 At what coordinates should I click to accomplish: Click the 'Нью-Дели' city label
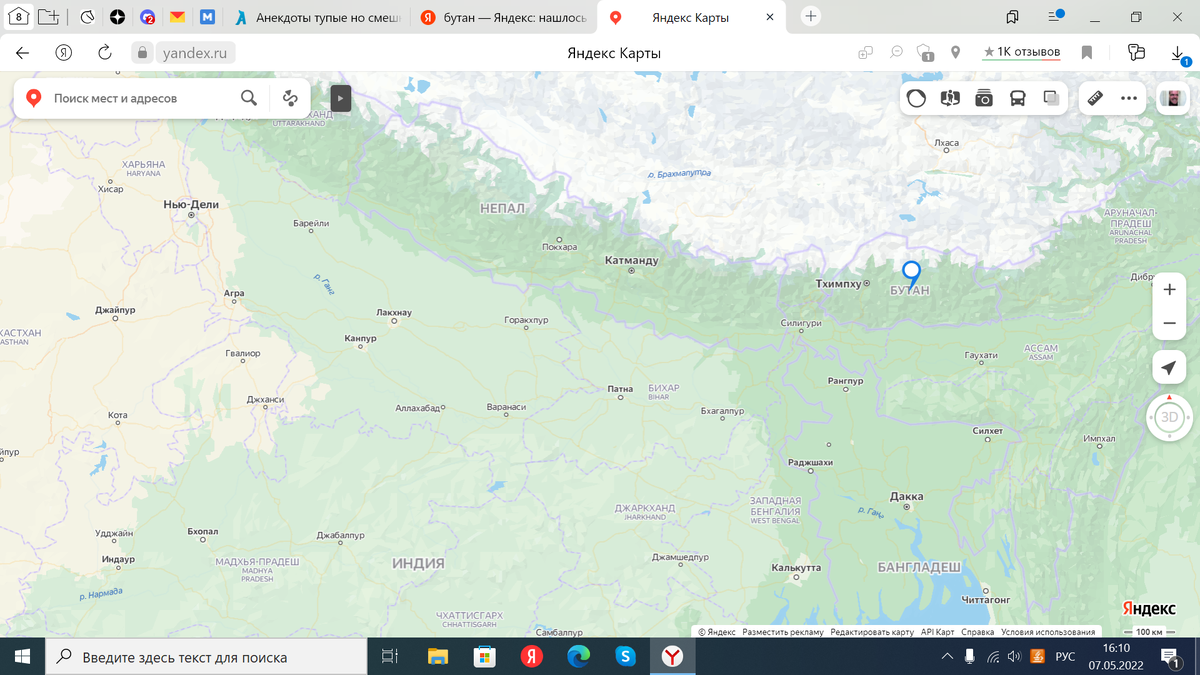pyautogui.click(x=191, y=204)
